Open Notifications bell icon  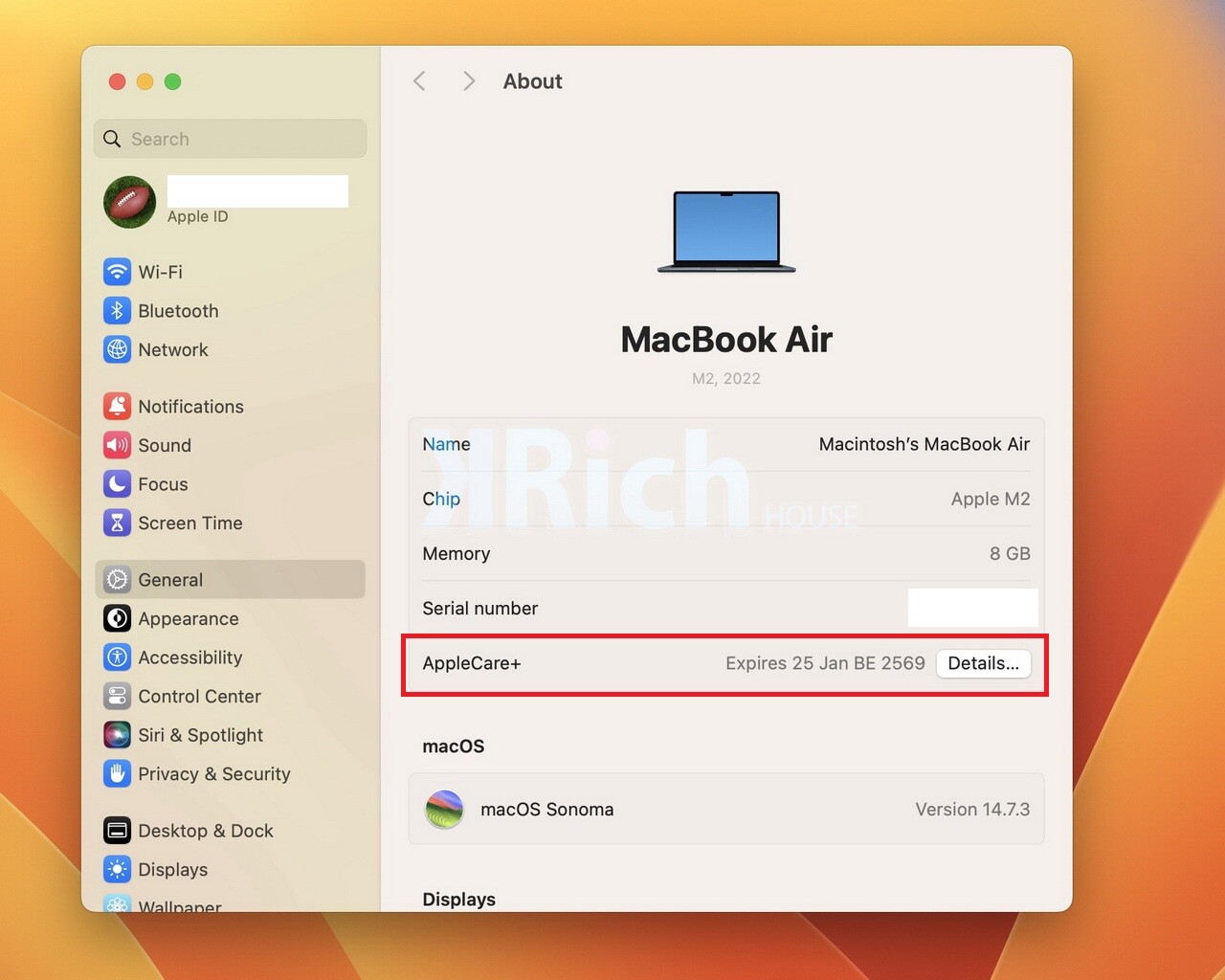117,407
